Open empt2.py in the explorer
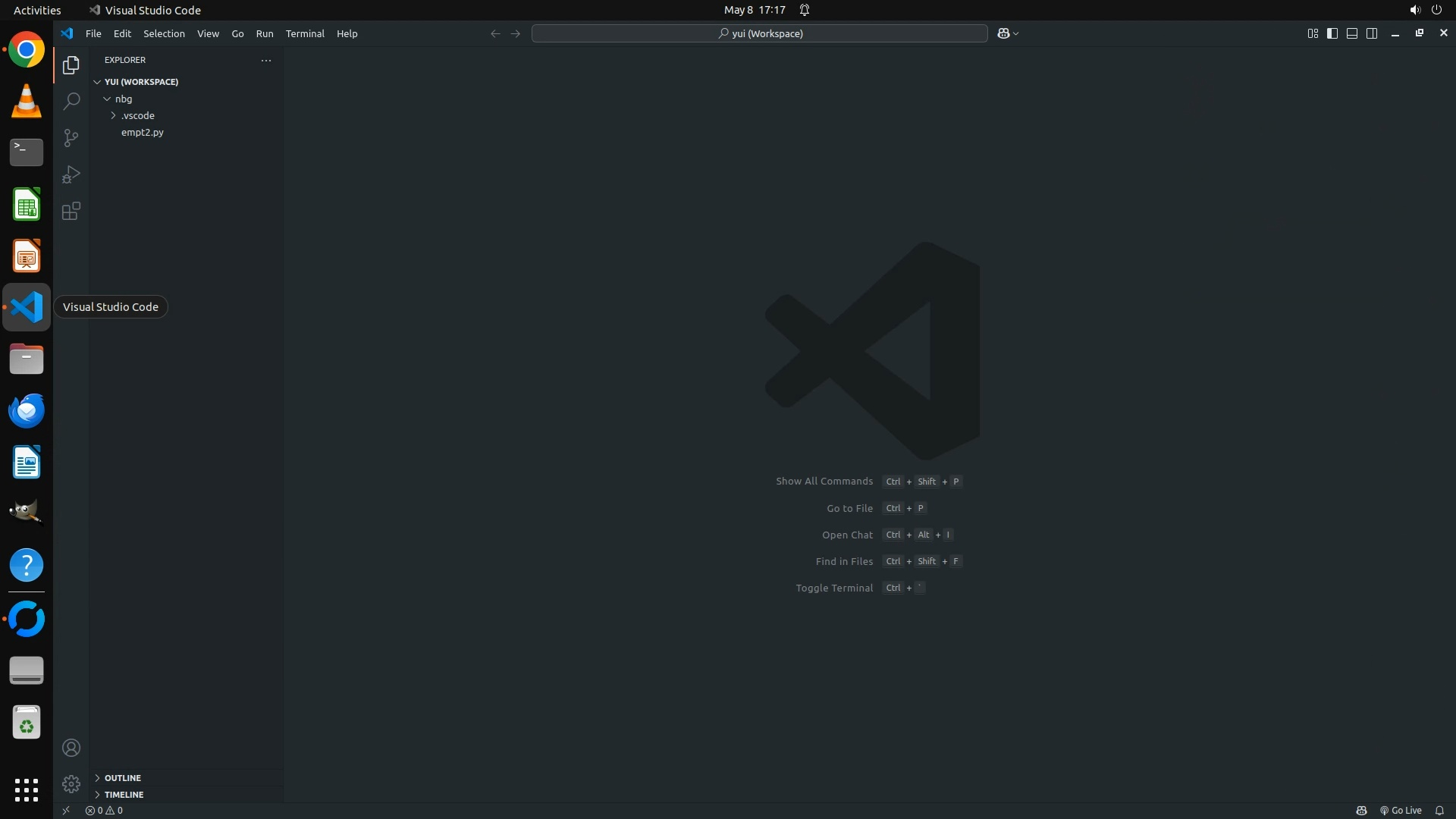This screenshot has width=1456, height=819. 143,132
